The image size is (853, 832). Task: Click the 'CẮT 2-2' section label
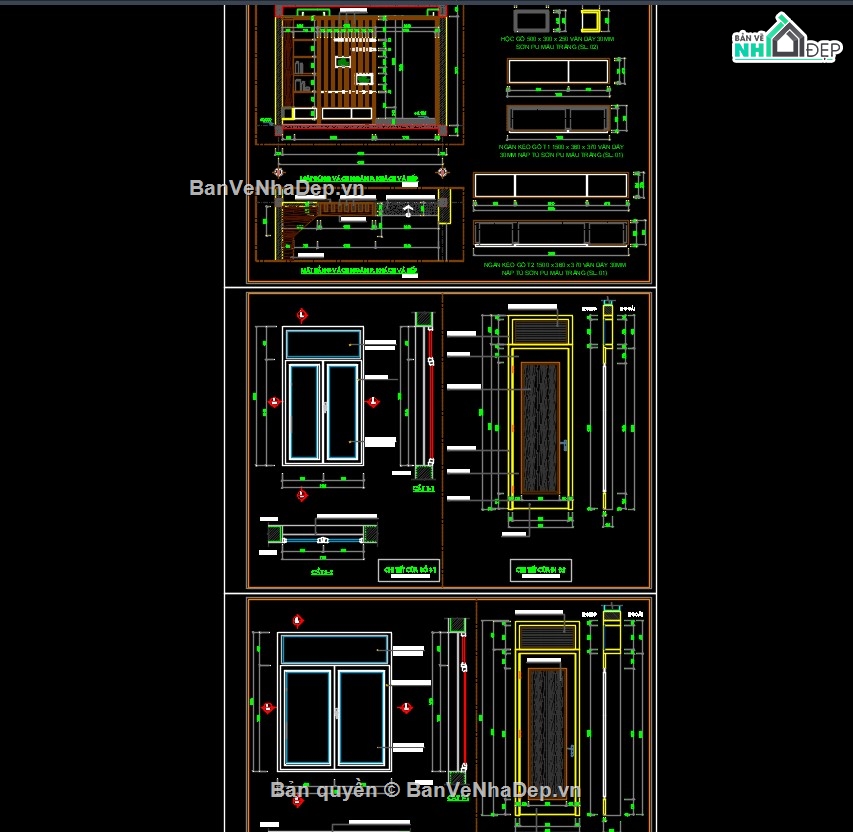pyautogui.click(x=322, y=572)
